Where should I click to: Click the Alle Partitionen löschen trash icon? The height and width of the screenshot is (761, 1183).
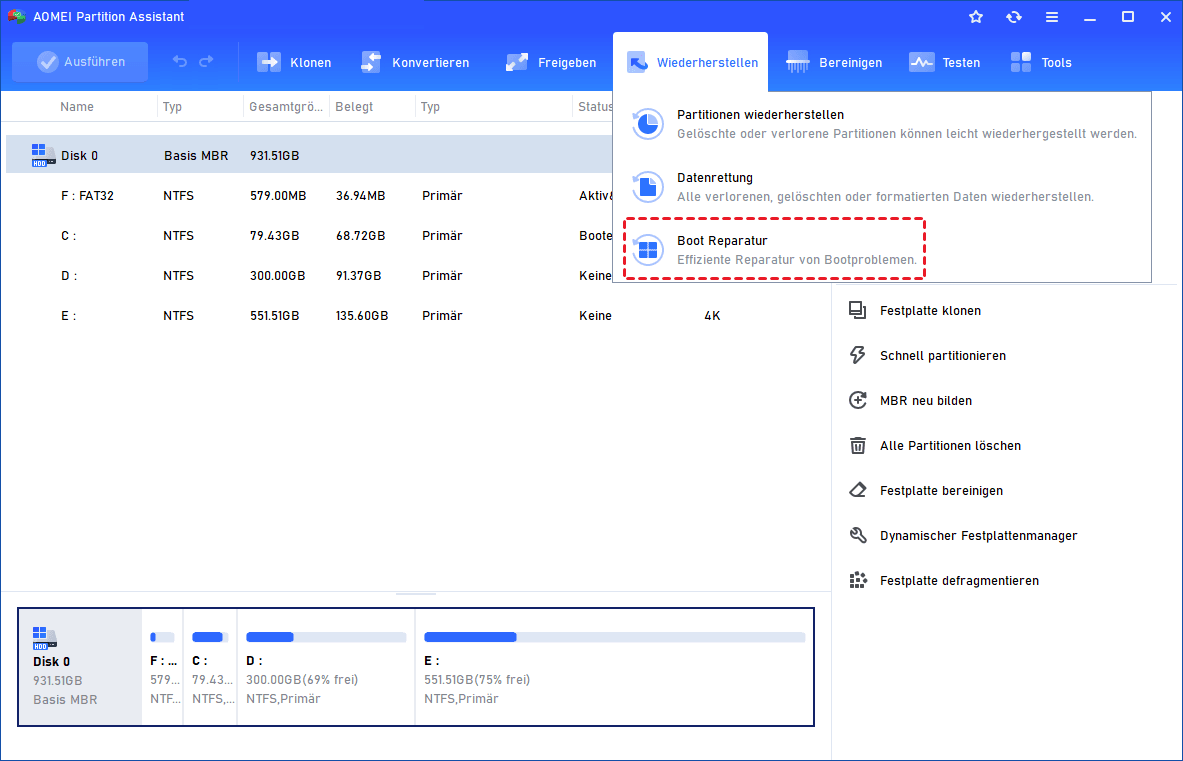pos(857,446)
